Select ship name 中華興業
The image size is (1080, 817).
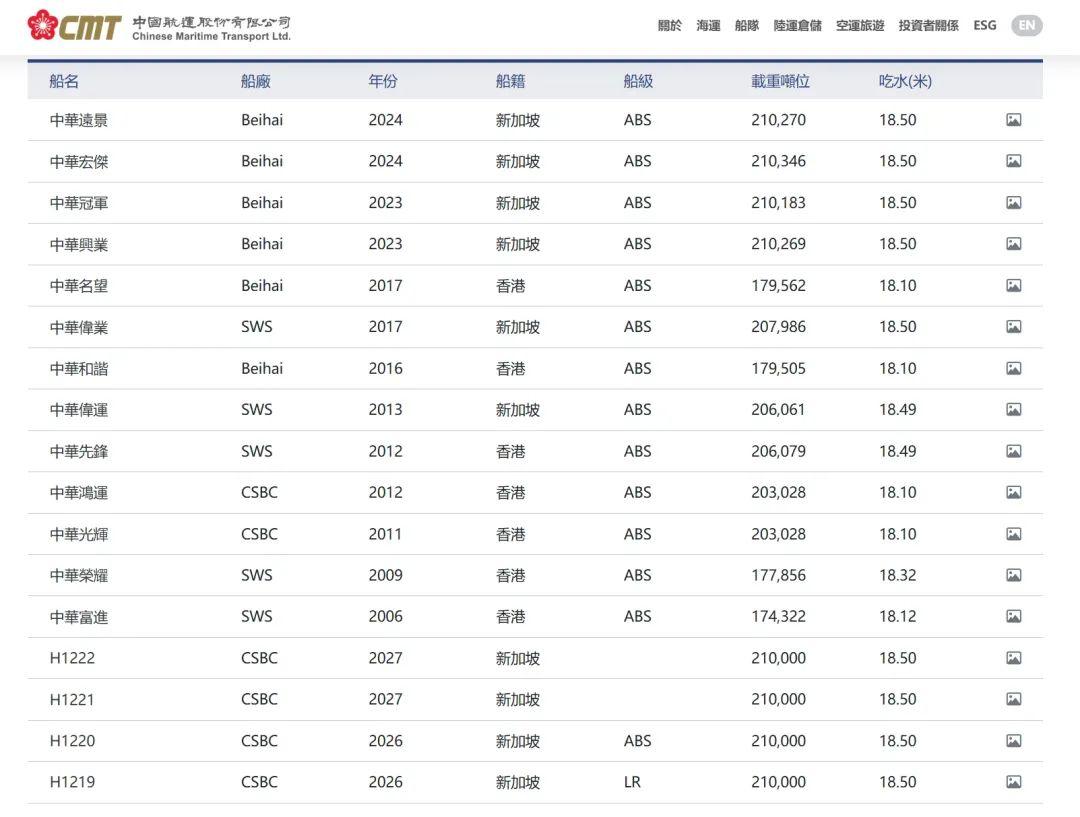(x=79, y=245)
